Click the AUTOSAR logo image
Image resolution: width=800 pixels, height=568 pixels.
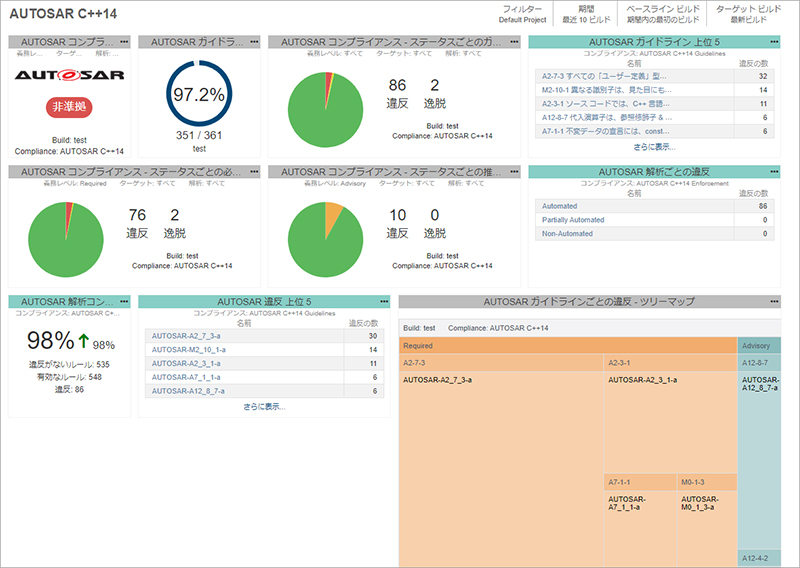69,75
